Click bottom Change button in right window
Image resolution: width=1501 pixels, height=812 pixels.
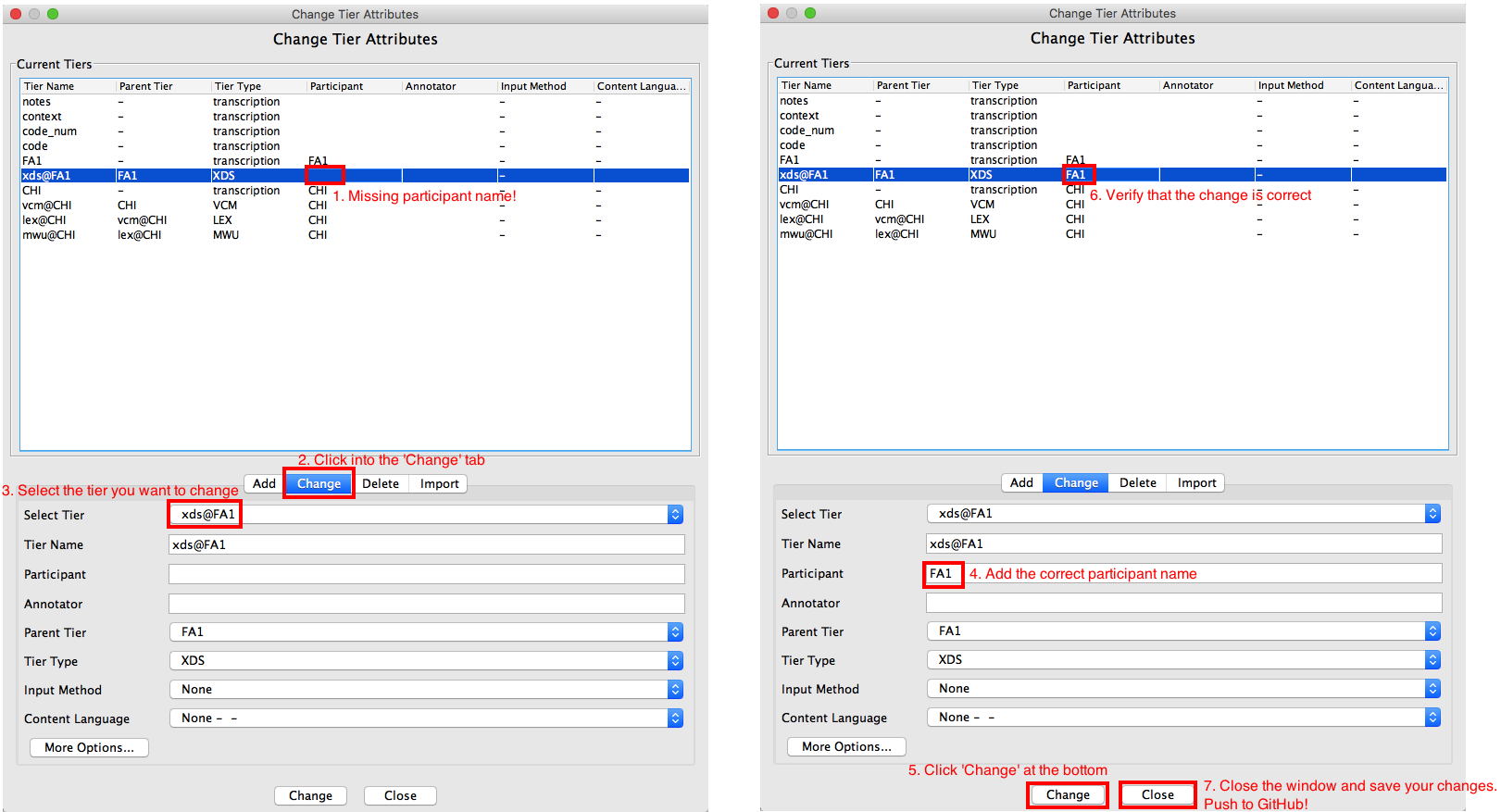(1068, 795)
